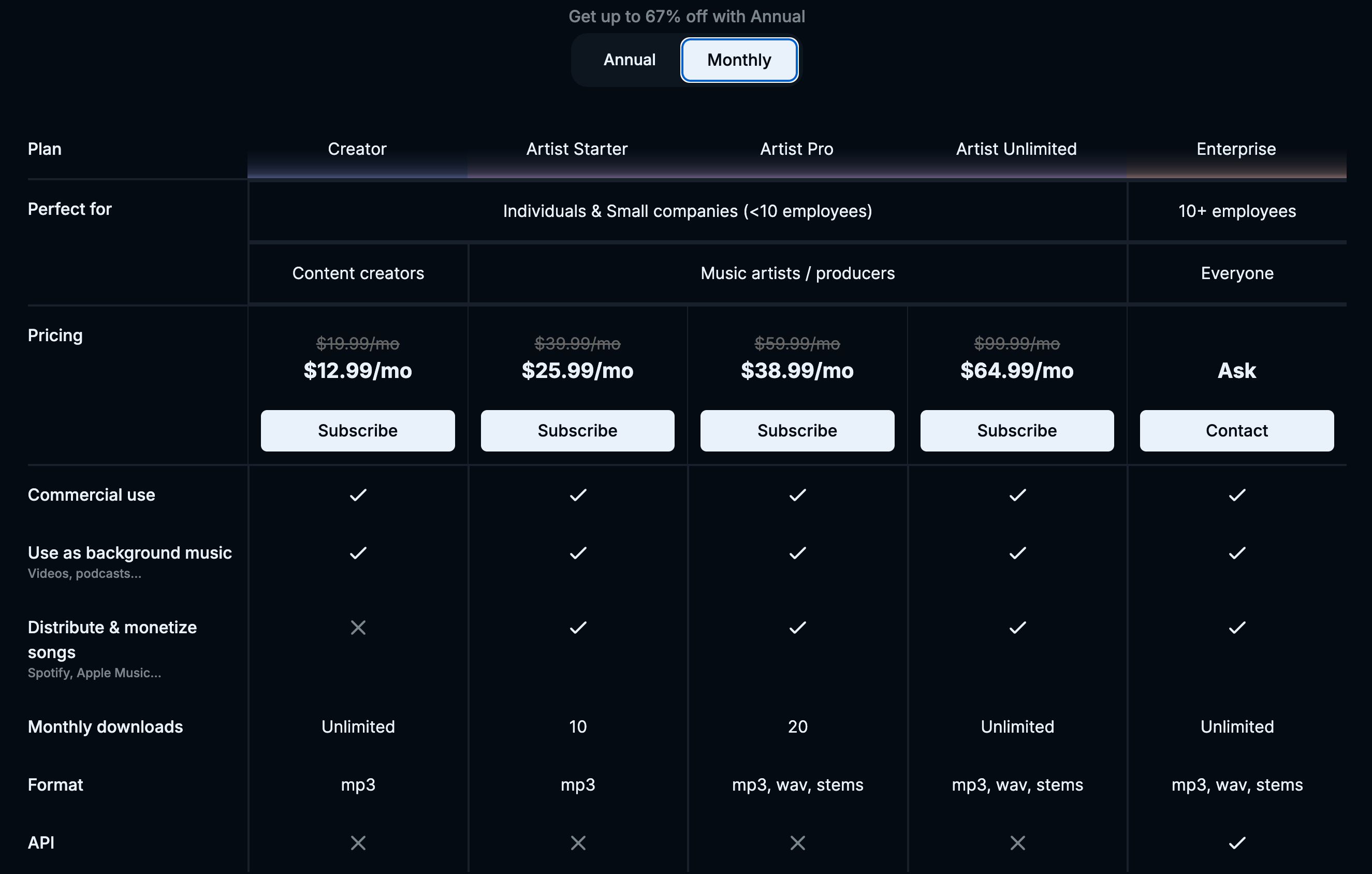1372x874 pixels.
Task: Click the Commercial use checkmark under Enterprise
Action: 1236,494
